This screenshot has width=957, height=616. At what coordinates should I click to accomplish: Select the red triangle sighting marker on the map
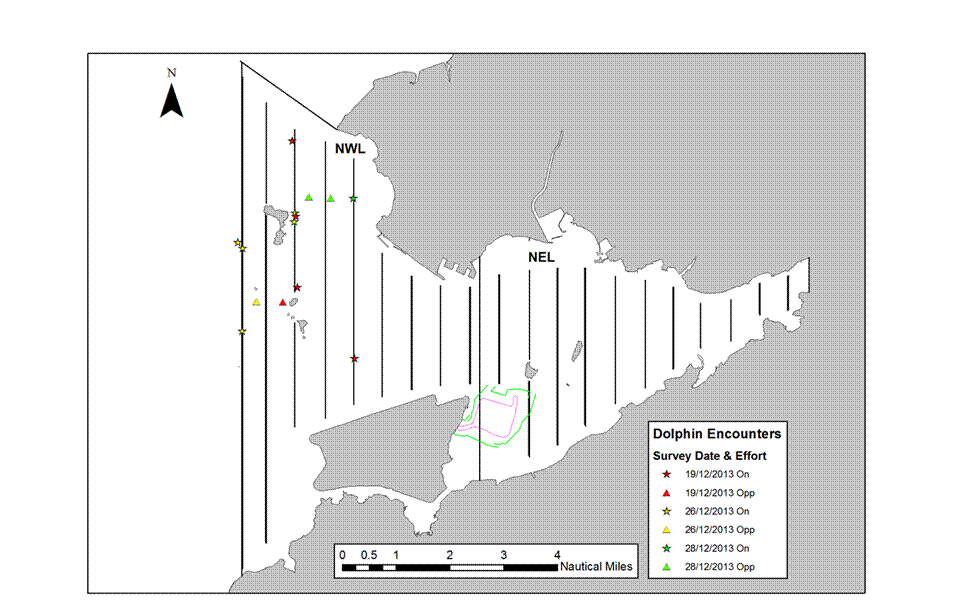[x=283, y=302]
